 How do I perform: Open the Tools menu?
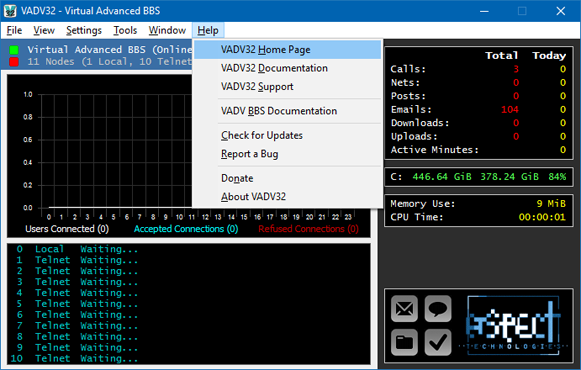pyautogui.click(x=125, y=30)
